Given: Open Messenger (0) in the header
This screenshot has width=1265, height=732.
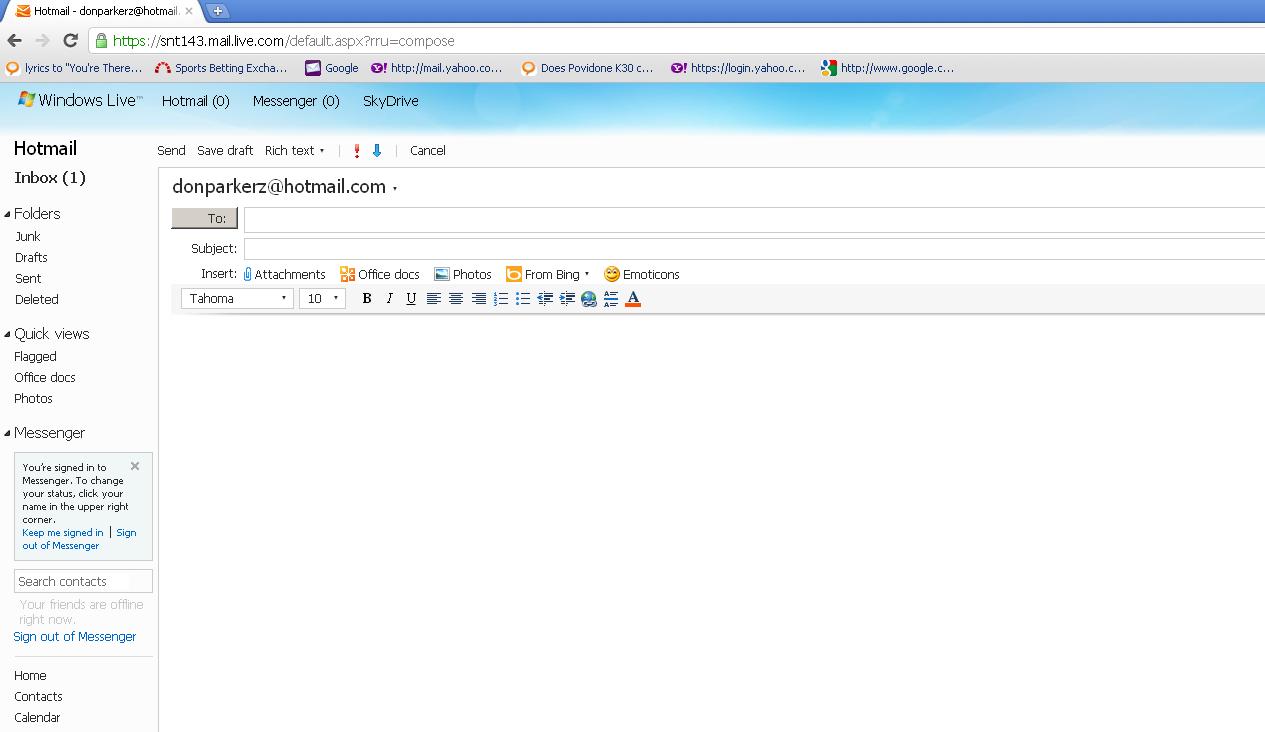Looking at the screenshot, I should (296, 101).
